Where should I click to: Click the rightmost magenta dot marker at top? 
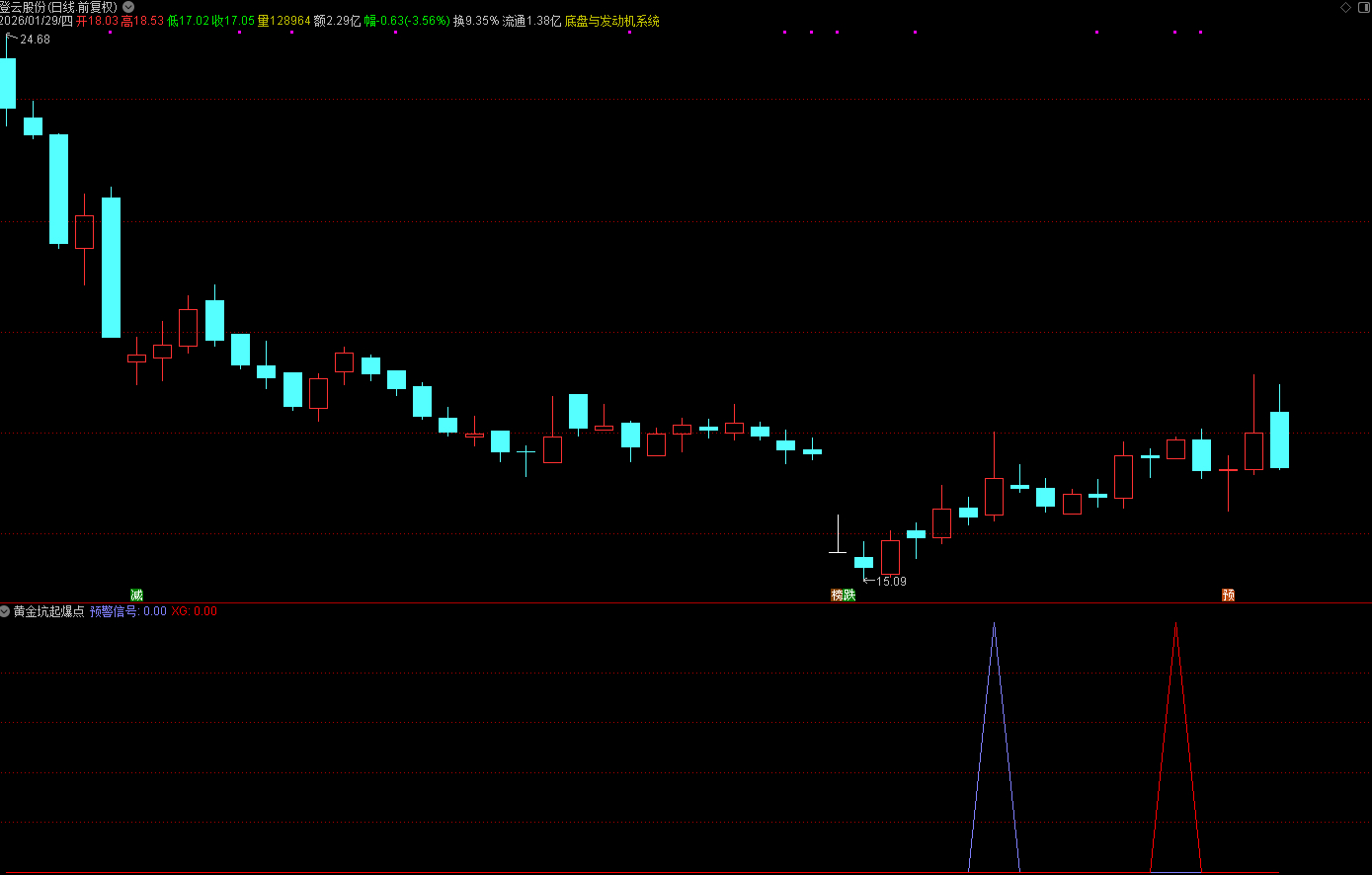[x=1200, y=33]
